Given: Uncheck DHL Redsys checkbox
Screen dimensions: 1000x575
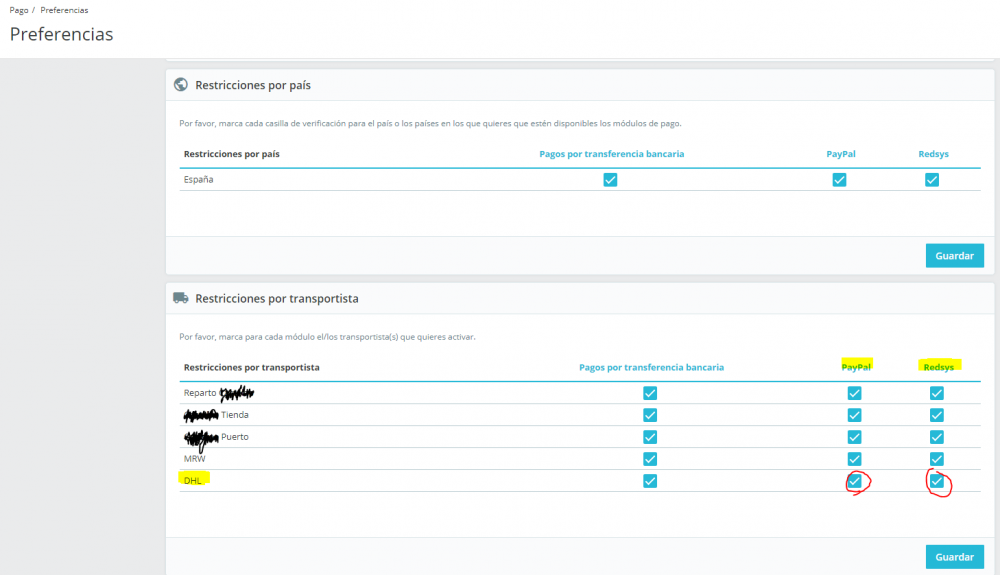Looking at the screenshot, I should [x=936, y=481].
